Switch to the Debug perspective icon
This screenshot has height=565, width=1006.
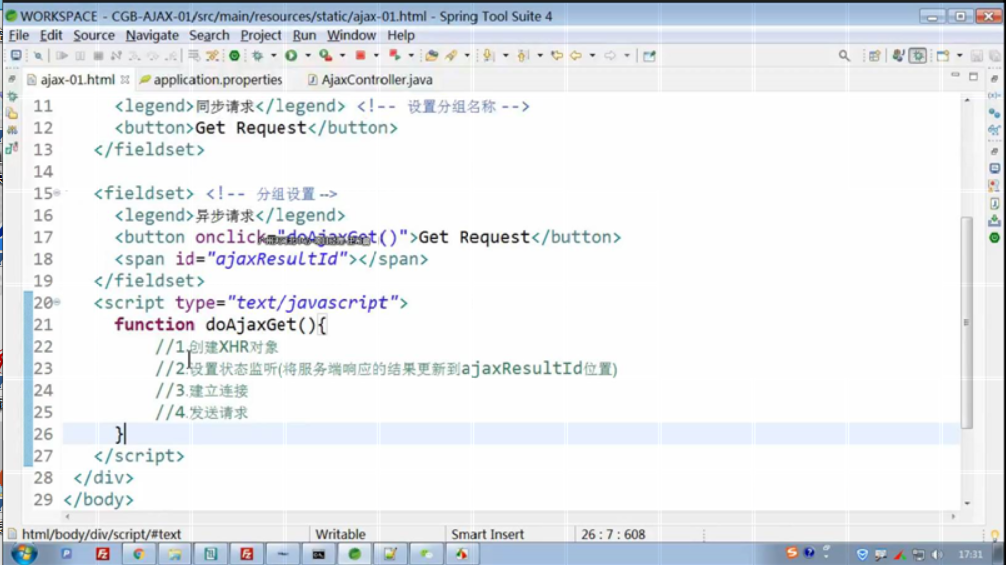tap(918, 56)
